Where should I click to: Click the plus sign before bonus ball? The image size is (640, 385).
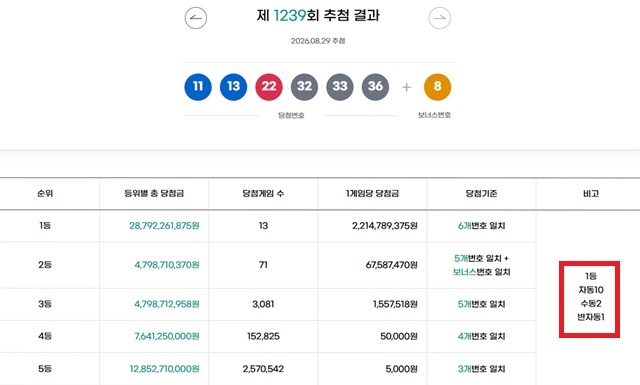[x=407, y=87]
